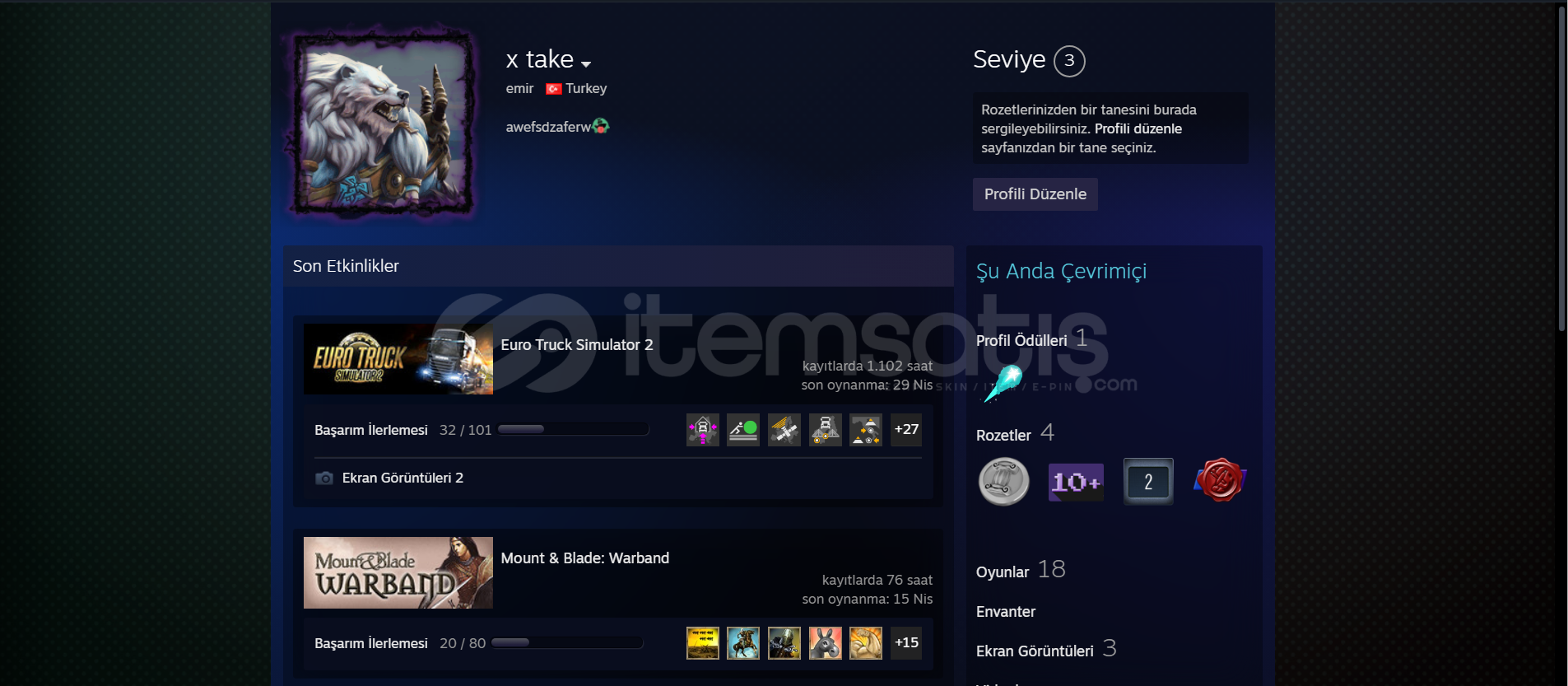Click the Warband Başarım İlerlemesi label
Viewport: 1568px width, 686px height.
[x=371, y=643]
